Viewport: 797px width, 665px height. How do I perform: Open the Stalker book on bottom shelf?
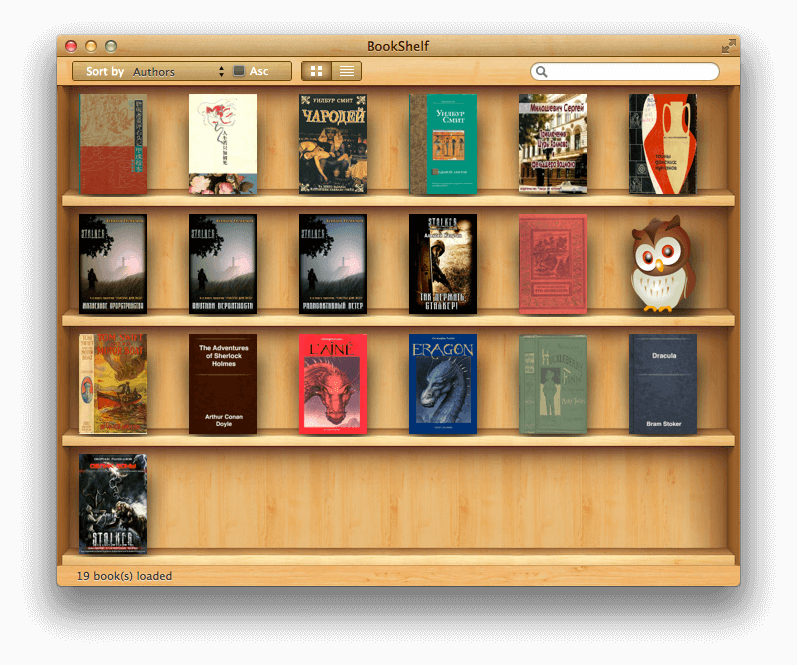point(113,504)
